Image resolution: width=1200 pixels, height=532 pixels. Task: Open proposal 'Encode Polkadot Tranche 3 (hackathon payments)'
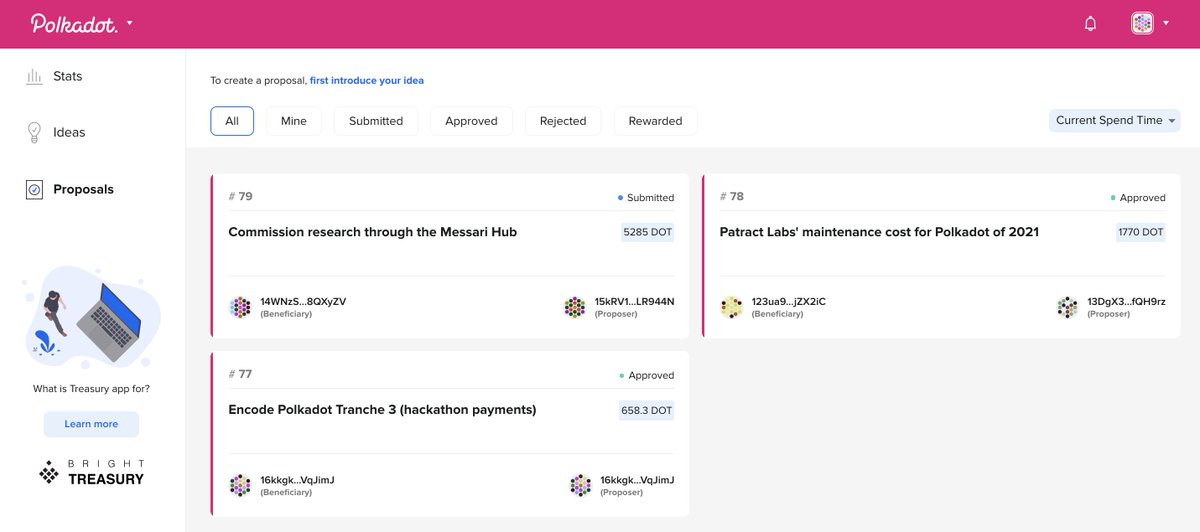(x=382, y=410)
